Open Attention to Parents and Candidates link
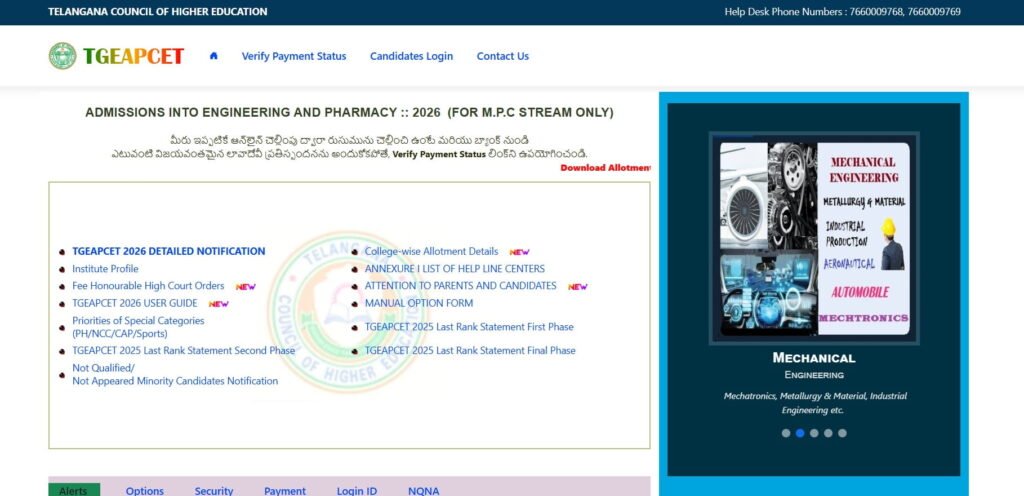The width and height of the screenshot is (1024, 496). pos(460,286)
